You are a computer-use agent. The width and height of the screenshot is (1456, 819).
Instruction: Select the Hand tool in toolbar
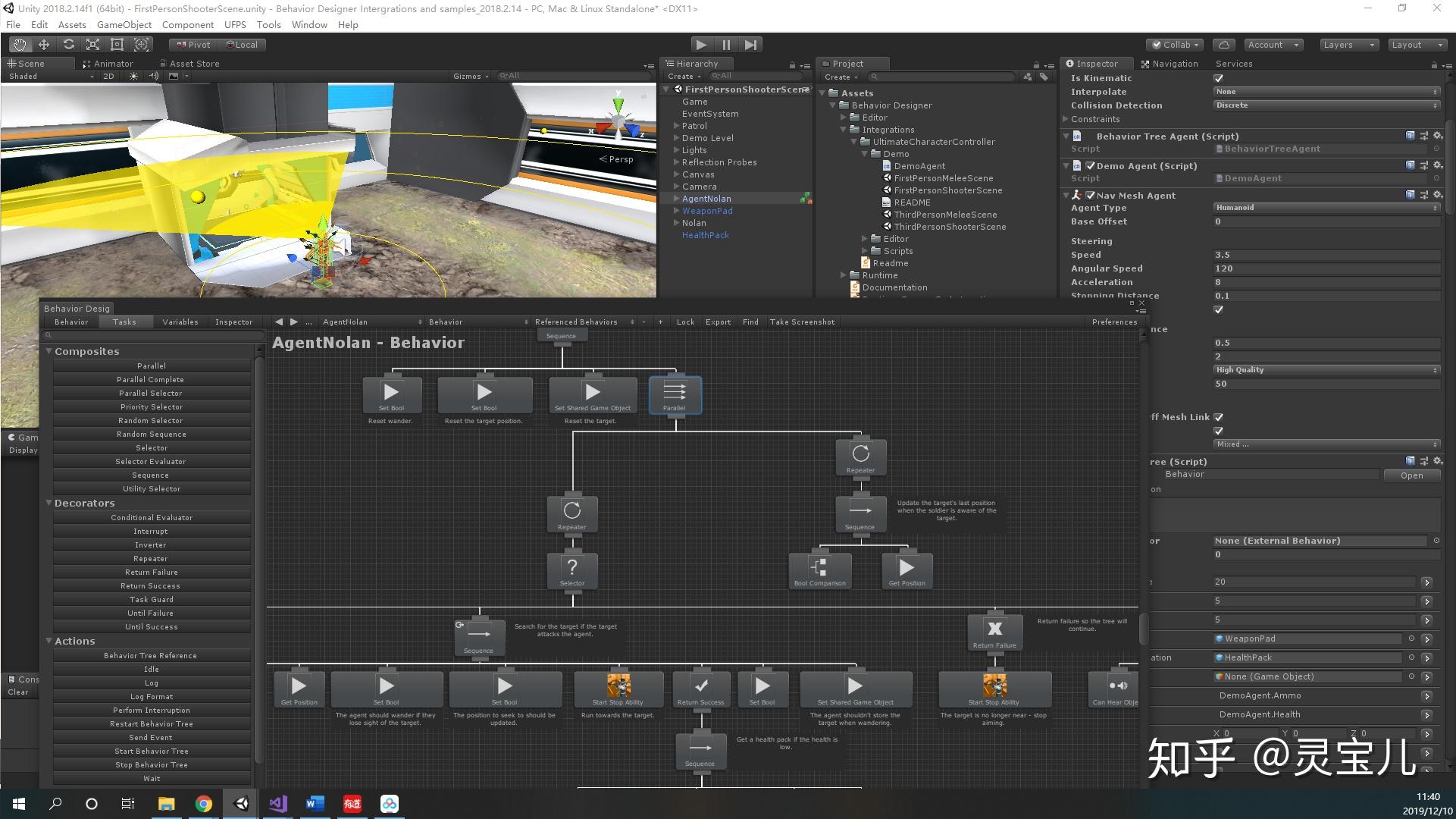point(19,45)
